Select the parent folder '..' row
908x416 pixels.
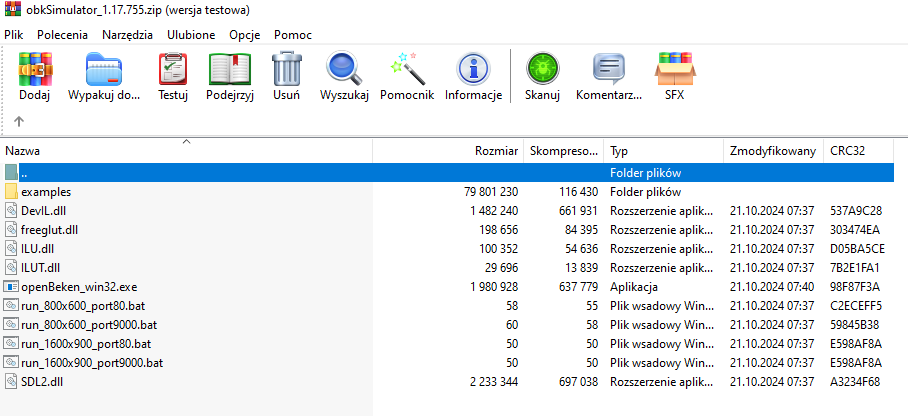tap(447, 173)
